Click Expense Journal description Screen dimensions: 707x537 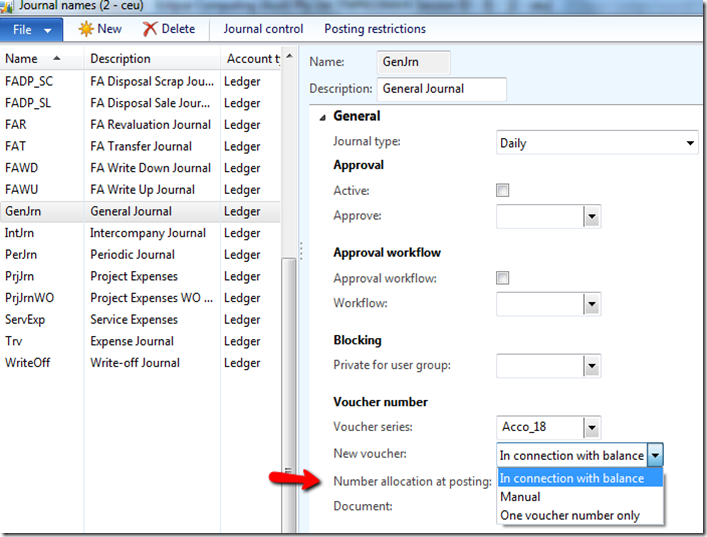(132, 341)
